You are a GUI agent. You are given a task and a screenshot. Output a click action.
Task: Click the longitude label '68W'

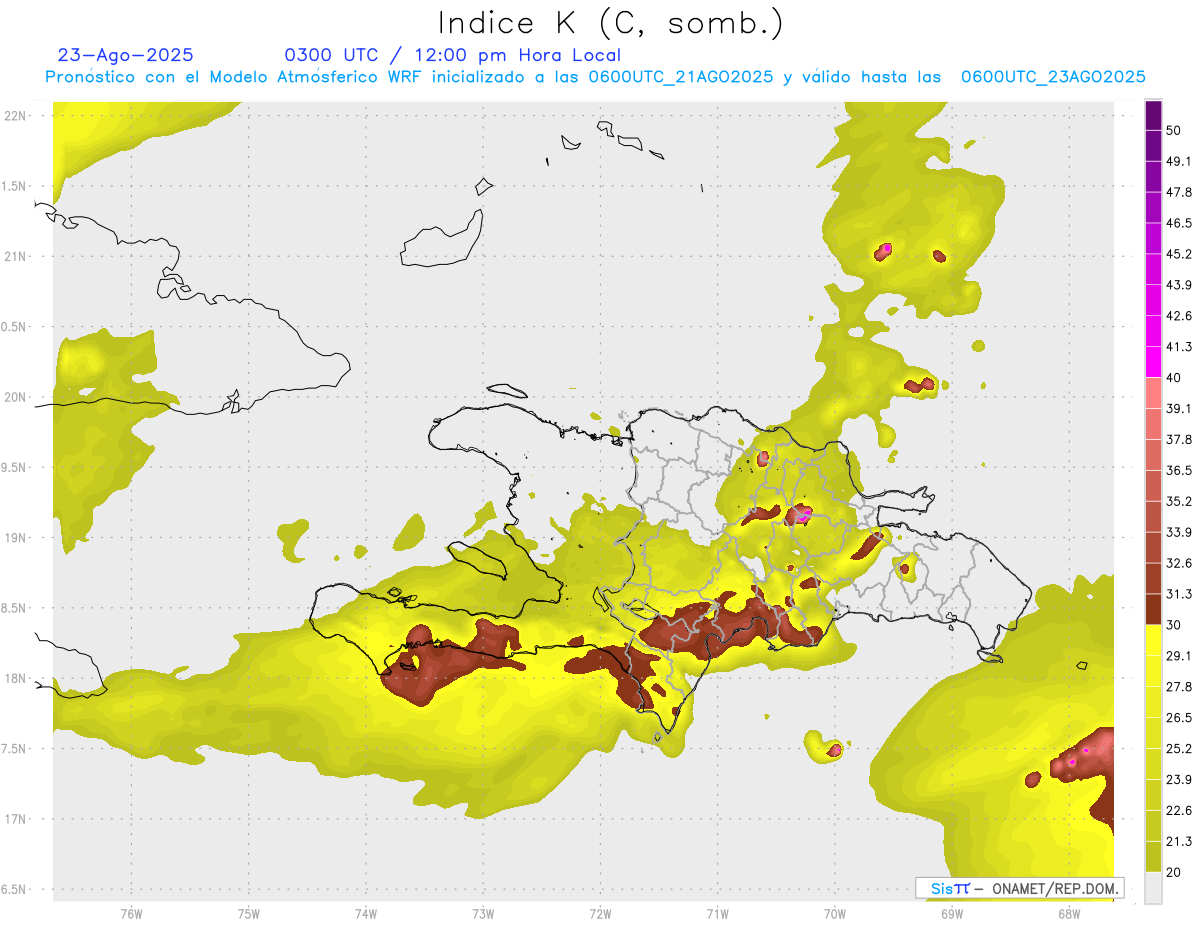click(x=1069, y=912)
